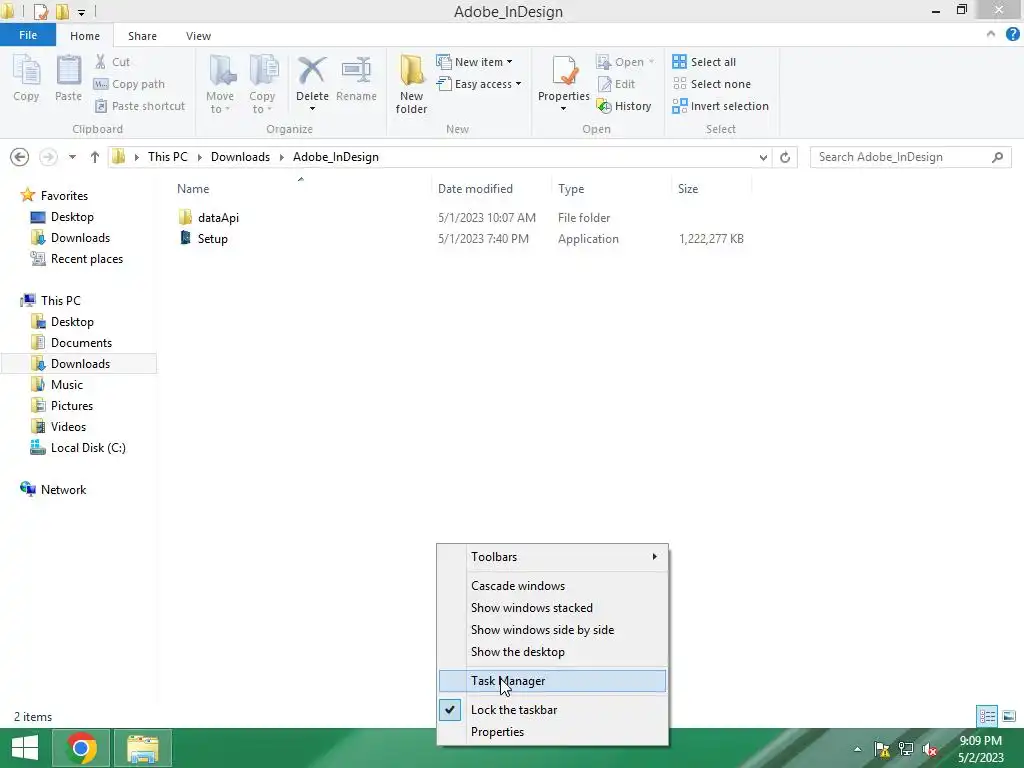Click Invert selection in ribbon
The width and height of the screenshot is (1024, 768).
720,106
